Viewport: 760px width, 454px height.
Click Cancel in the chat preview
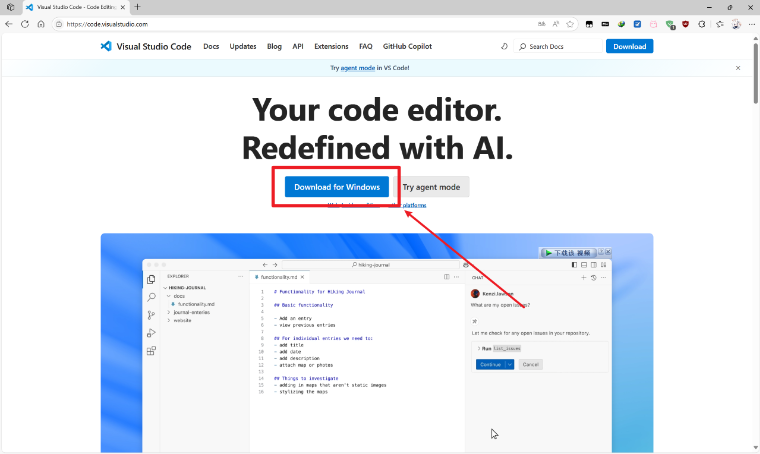[530, 364]
